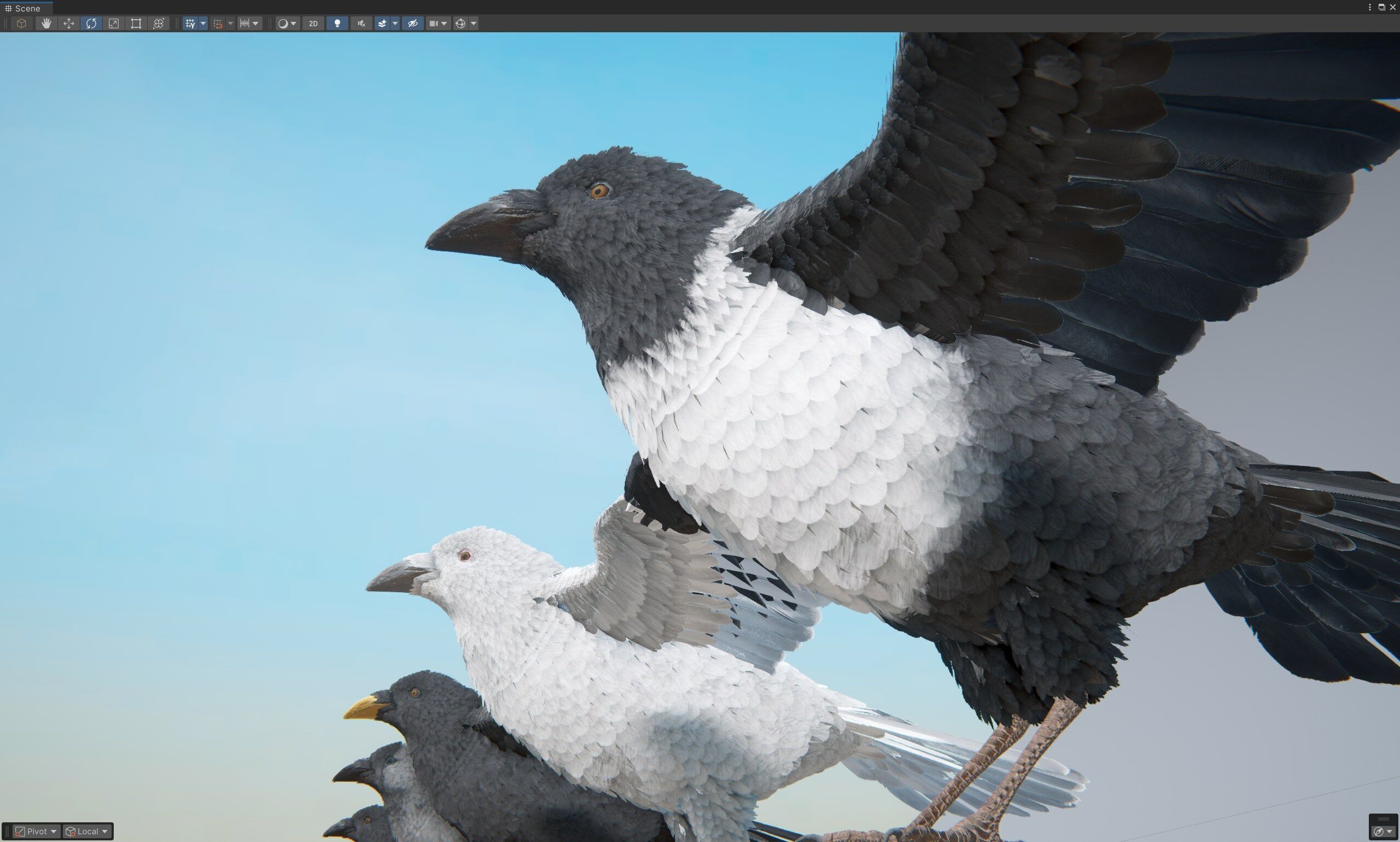This screenshot has width=1400, height=842.
Task: Select the Hand view tool
Action: click(x=46, y=24)
